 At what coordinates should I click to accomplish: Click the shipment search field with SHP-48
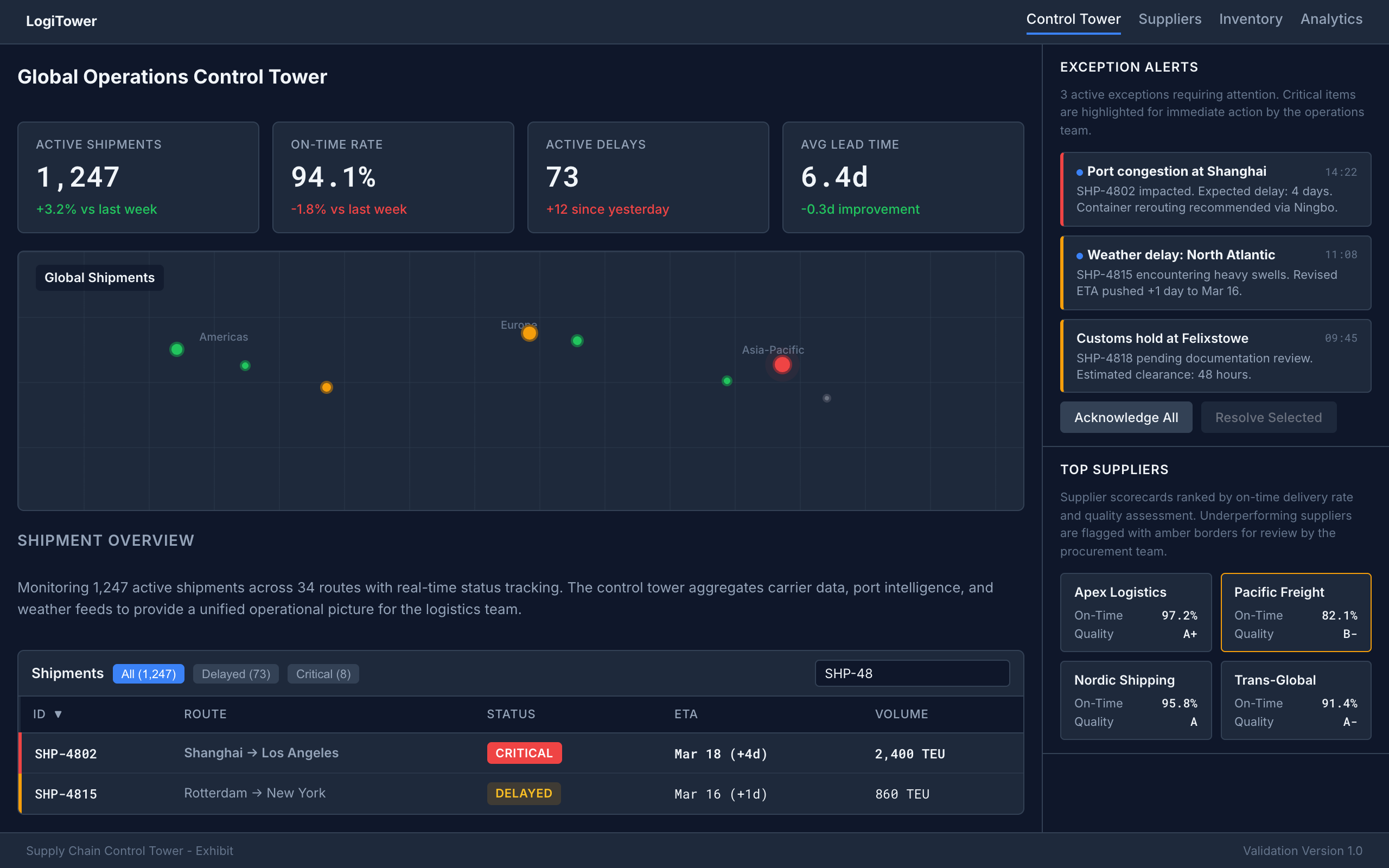point(912,673)
